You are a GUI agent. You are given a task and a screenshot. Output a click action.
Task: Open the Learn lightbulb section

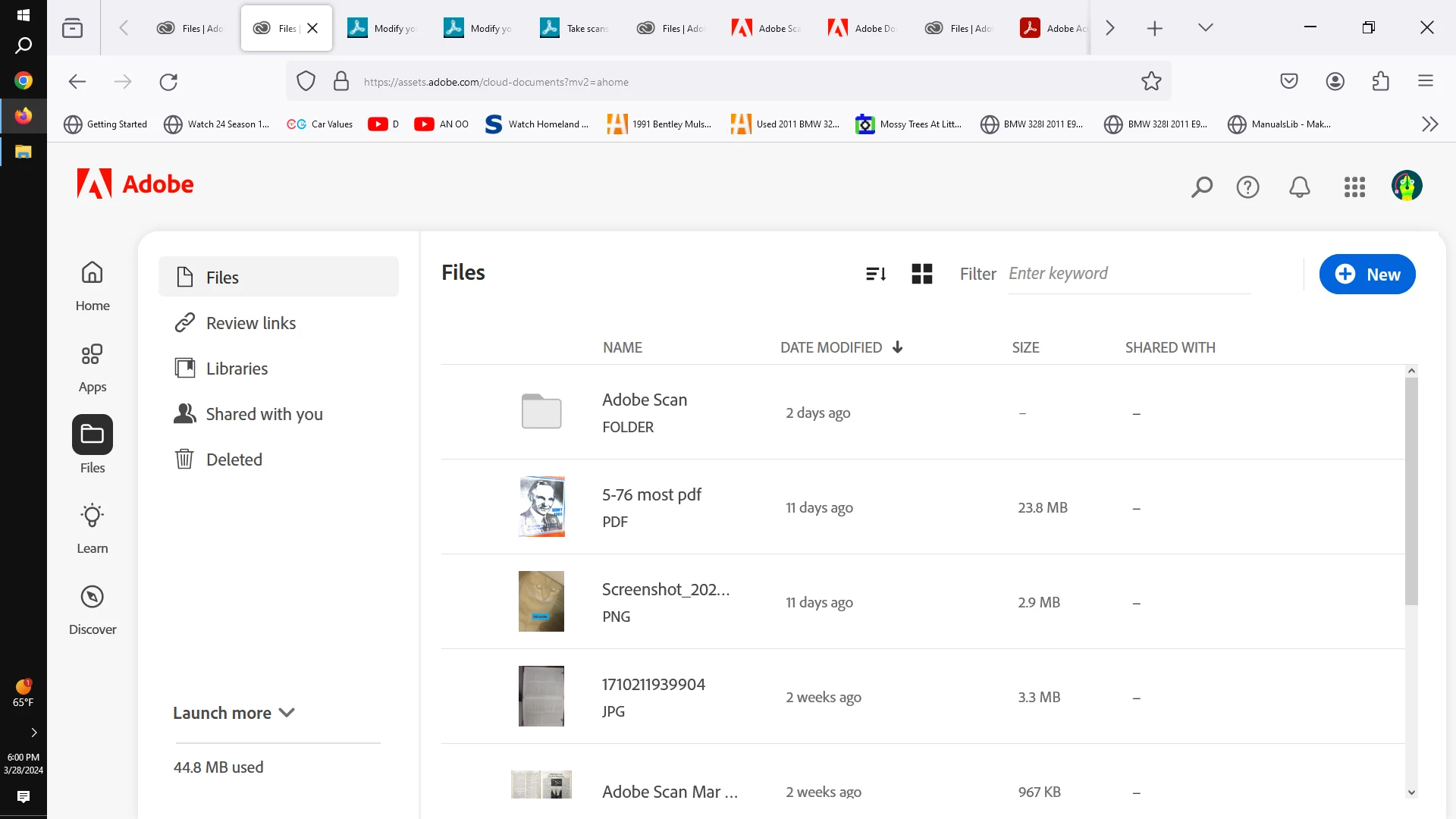pos(93,529)
